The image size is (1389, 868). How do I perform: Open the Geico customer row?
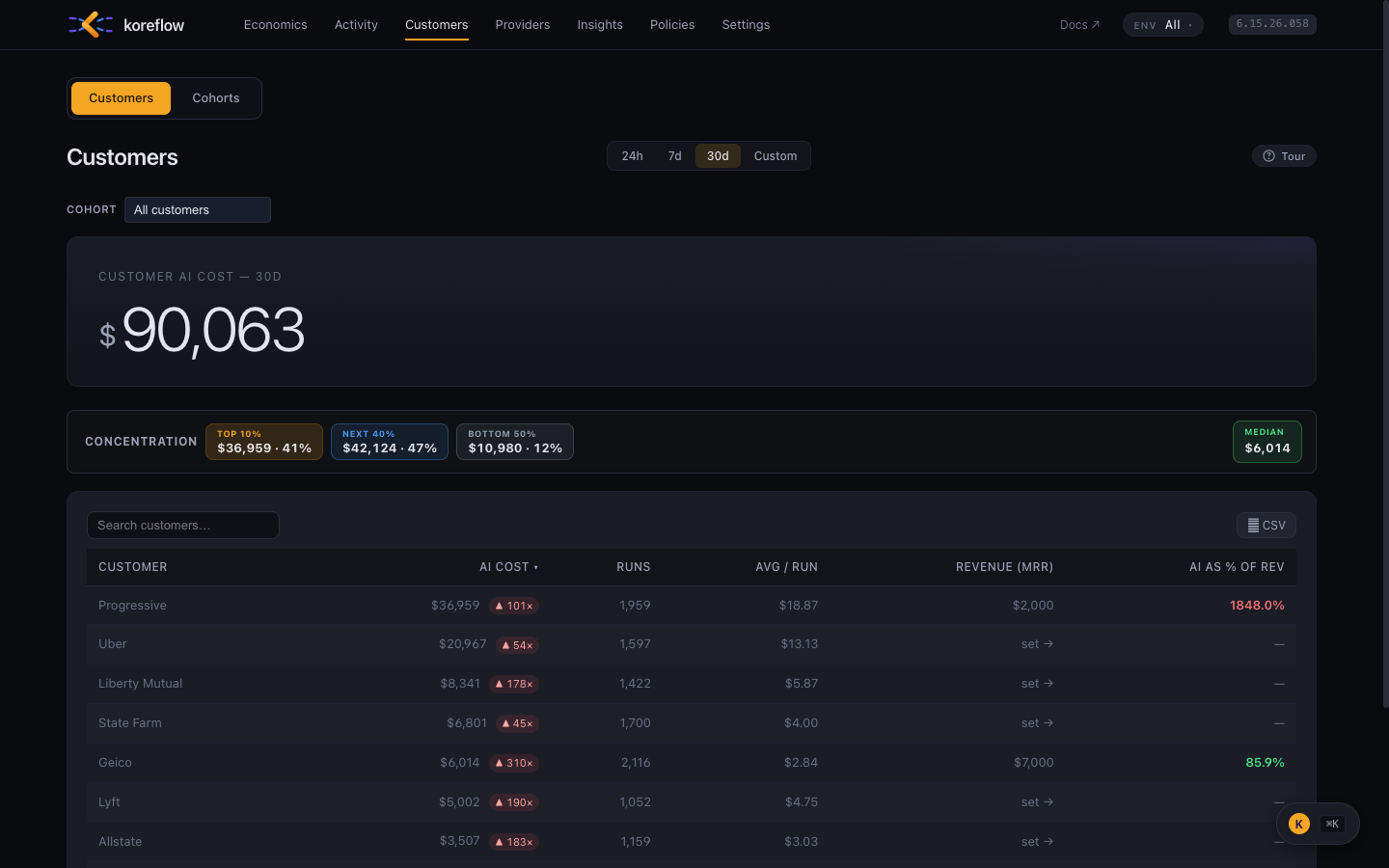(692, 763)
